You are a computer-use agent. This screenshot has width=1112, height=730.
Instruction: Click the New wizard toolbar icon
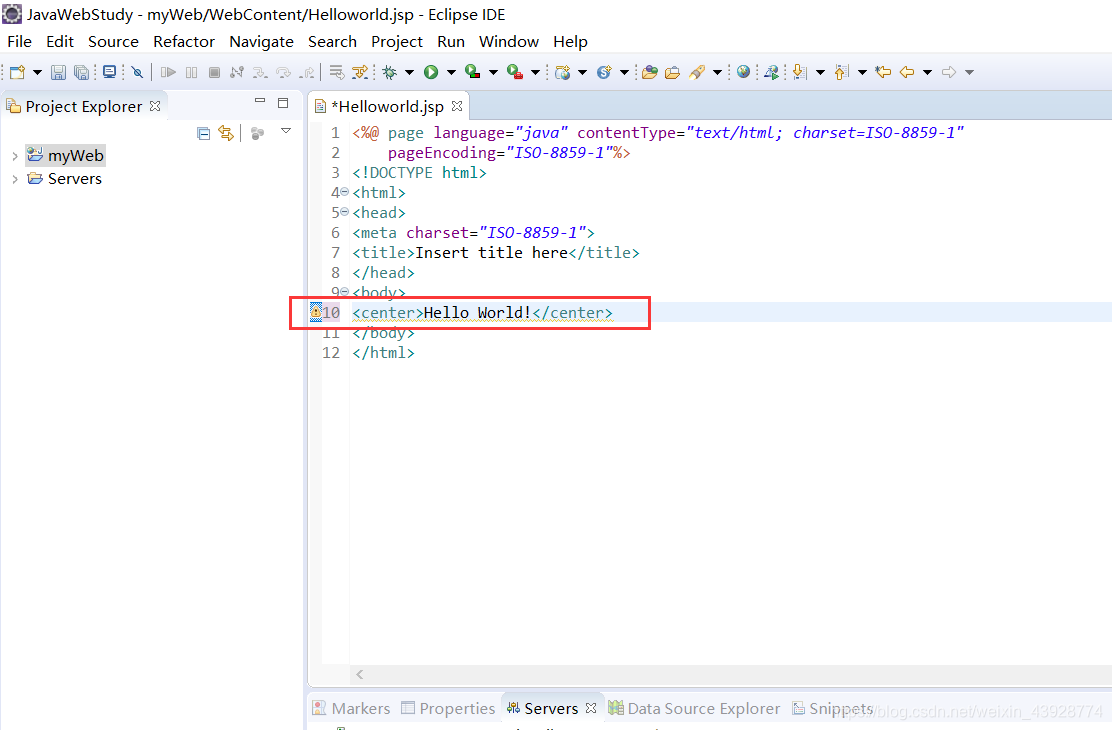point(17,72)
